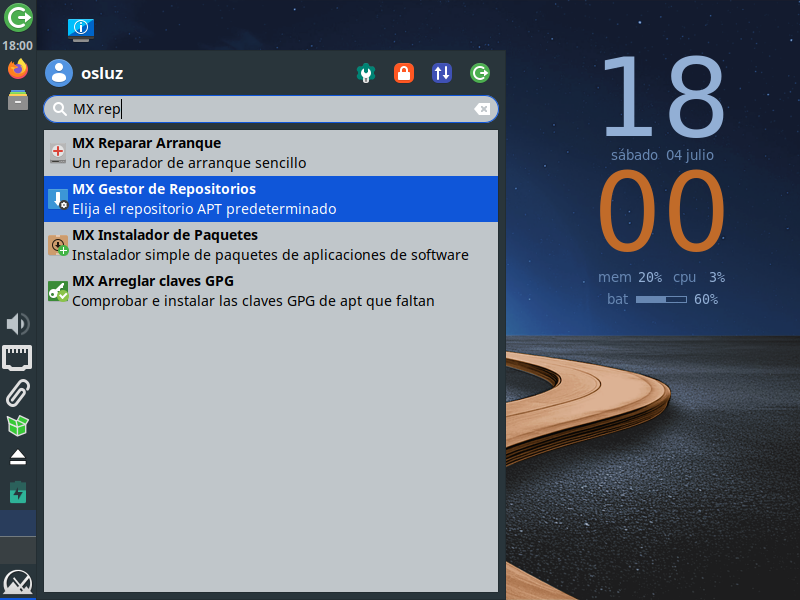The image size is (800, 600).
Task: Open the wired network connection icon
Action: point(17,358)
